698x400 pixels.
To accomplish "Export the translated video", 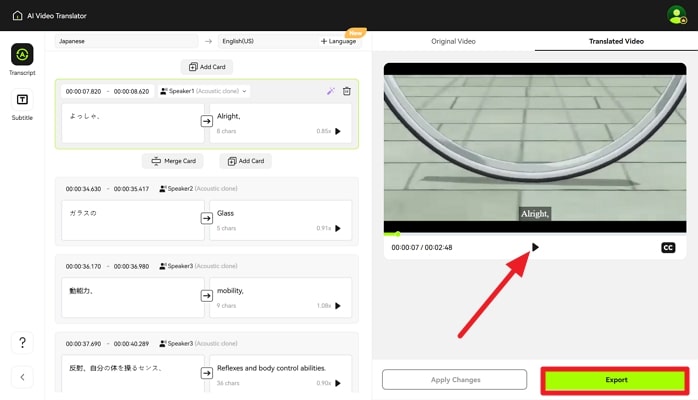I will (615, 380).
